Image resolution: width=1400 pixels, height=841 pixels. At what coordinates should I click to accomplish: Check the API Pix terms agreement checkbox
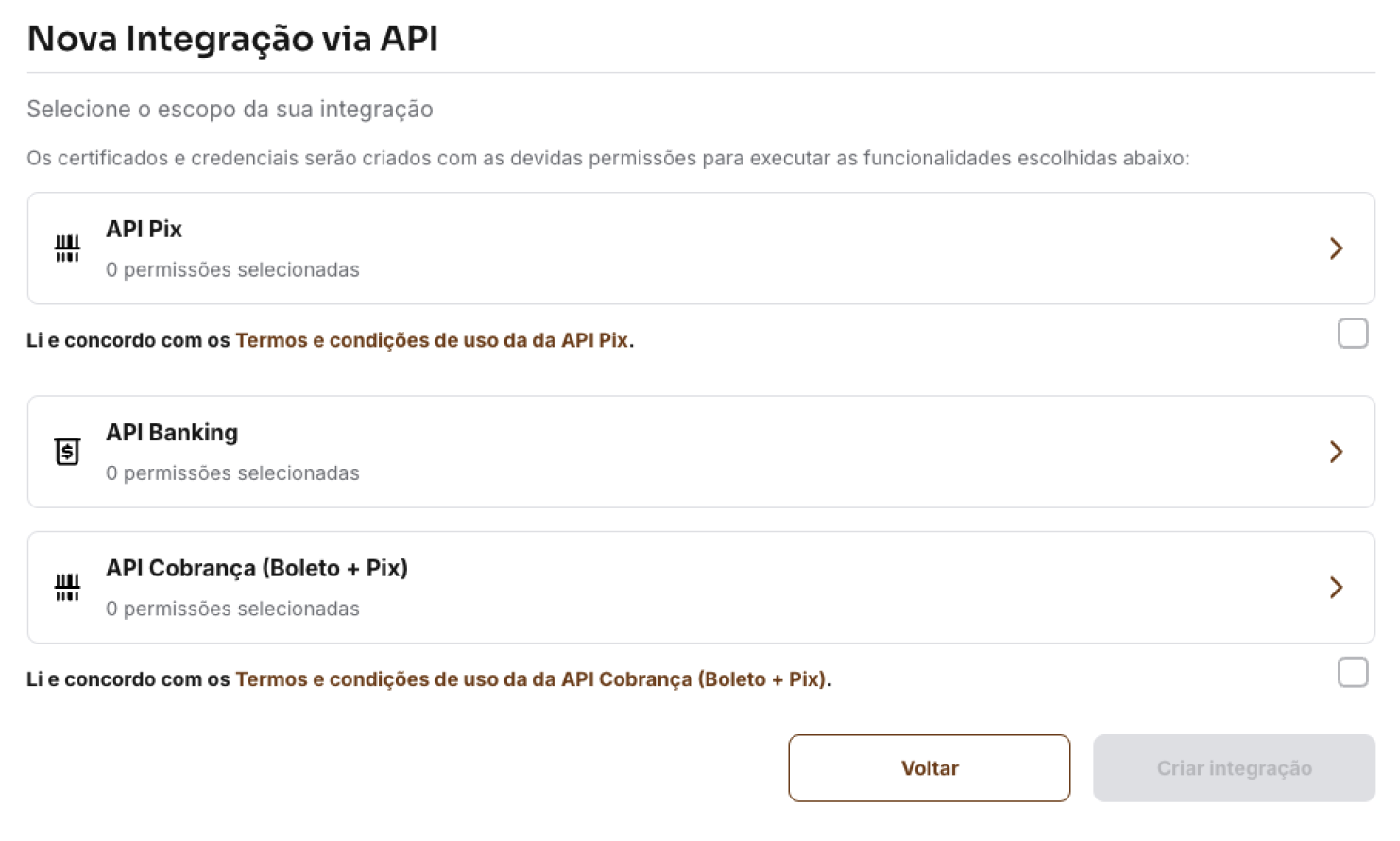point(1353,334)
